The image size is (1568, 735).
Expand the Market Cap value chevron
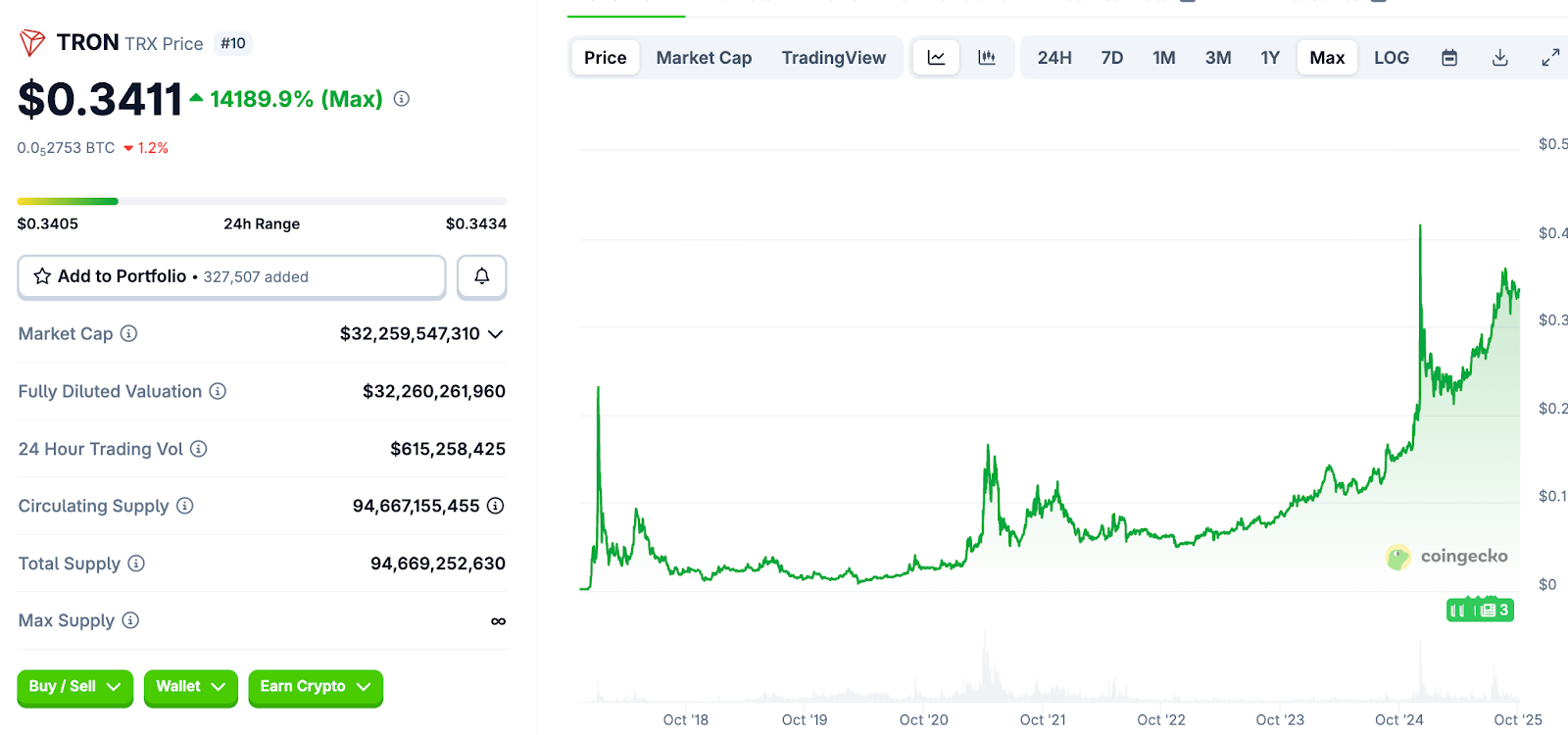click(496, 334)
